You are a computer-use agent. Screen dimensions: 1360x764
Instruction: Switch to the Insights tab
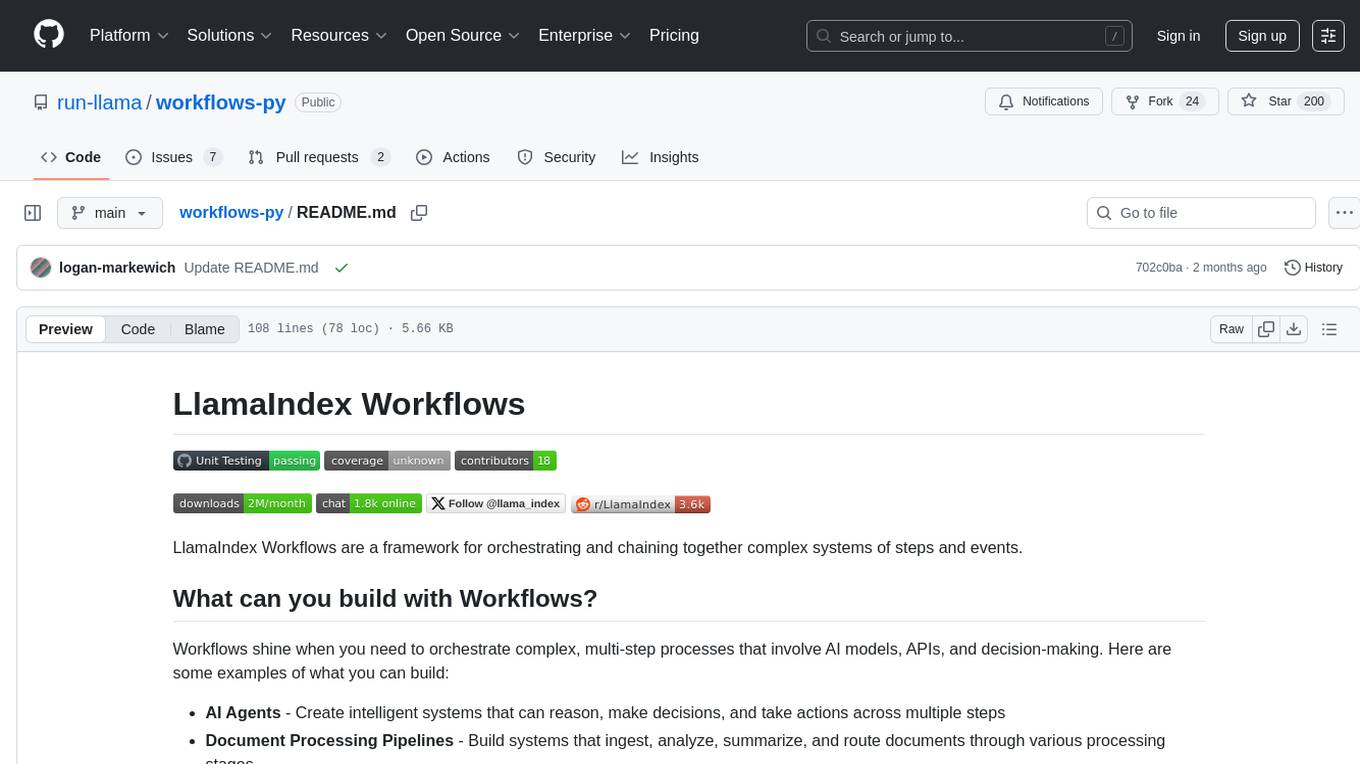pyautogui.click(x=660, y=157)
